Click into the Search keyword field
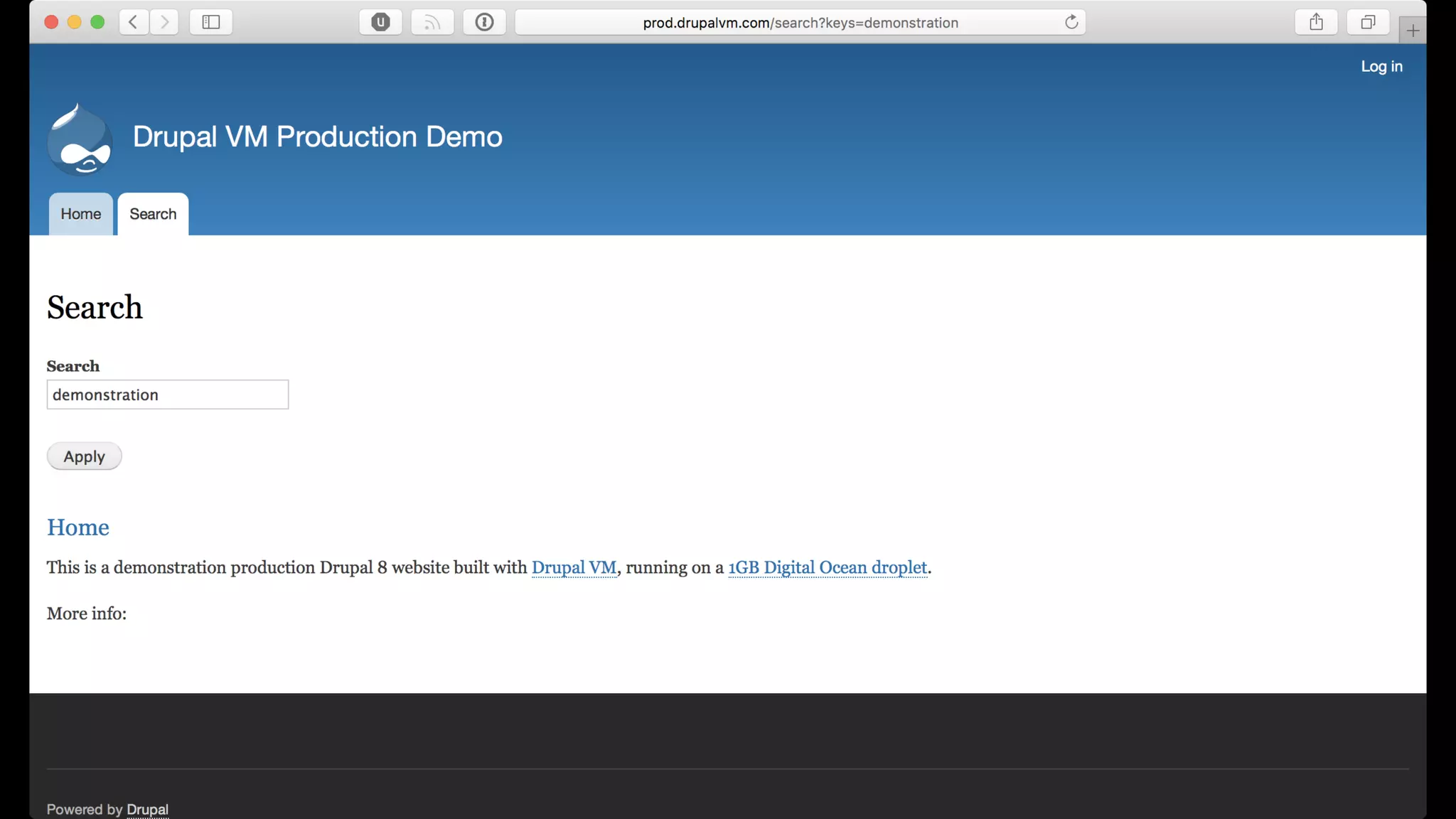 tap(168, 395)
